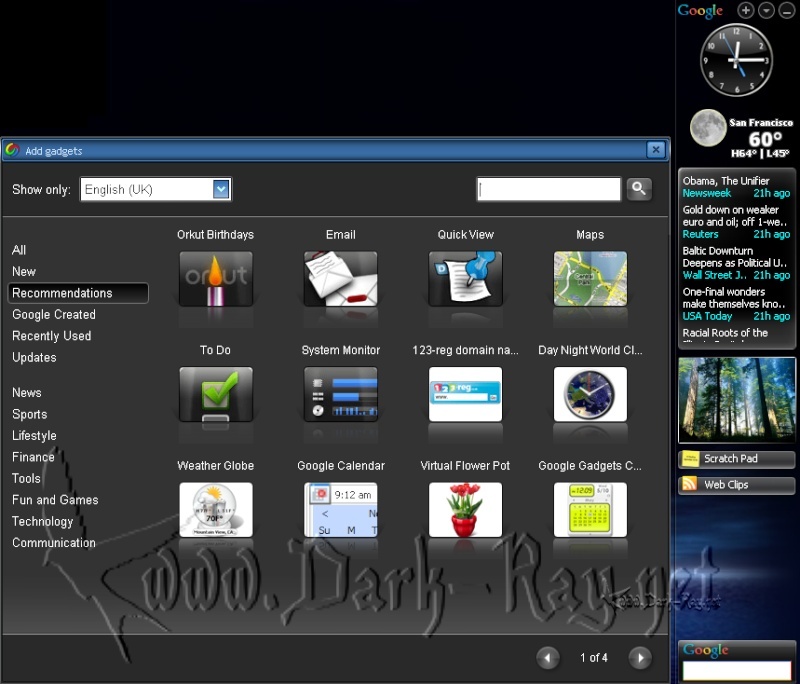This screenshot has width=800, height=684.
Task: Choose the Quick View gadget icon
Action: tap(465, 278)
